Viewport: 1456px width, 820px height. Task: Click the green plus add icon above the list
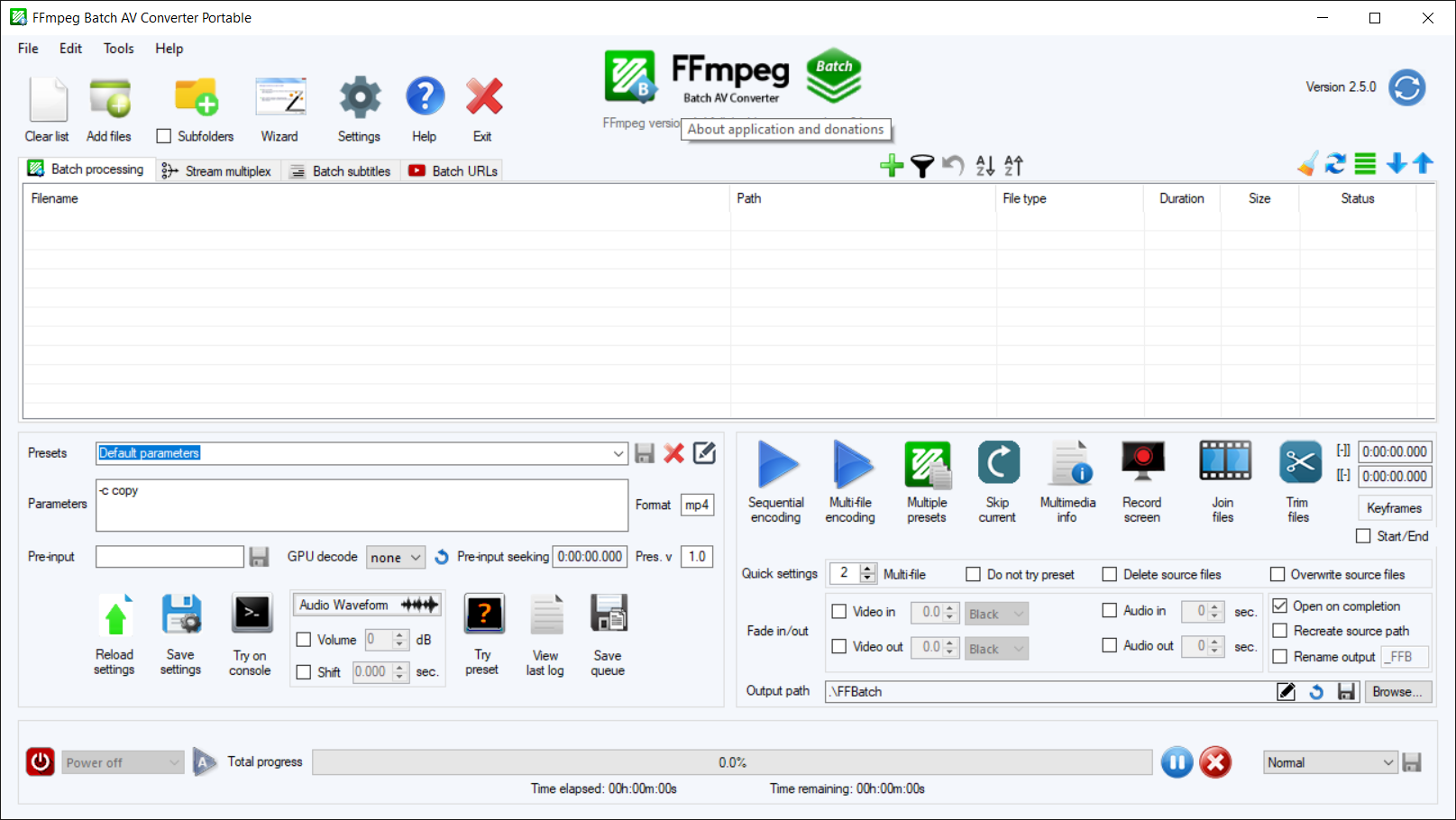pyautogui.click(x=892, y=166)
